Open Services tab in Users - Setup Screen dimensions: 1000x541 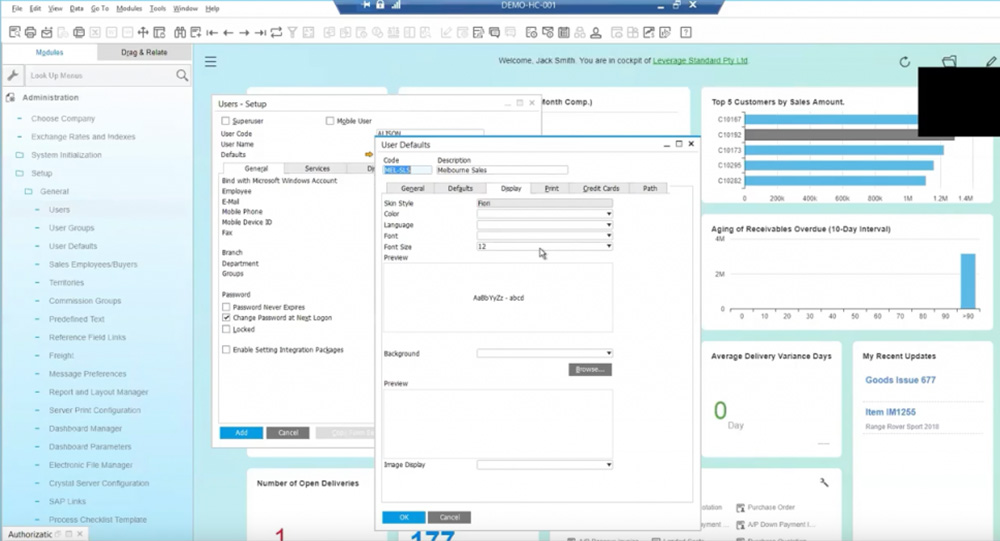317,168
